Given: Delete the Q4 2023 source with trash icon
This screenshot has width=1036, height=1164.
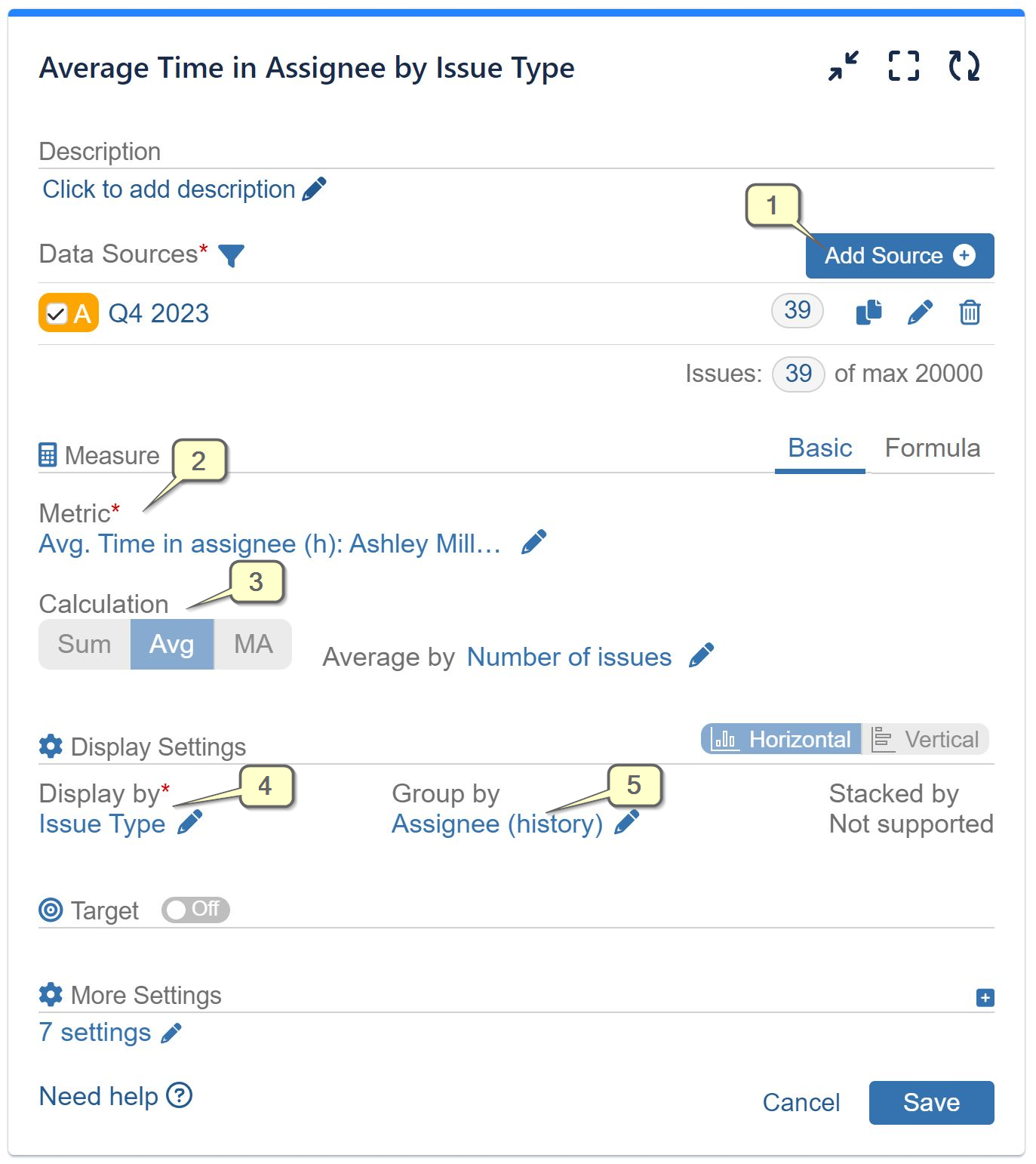Looking at the screenshot, I should click(x=969, y=312).
